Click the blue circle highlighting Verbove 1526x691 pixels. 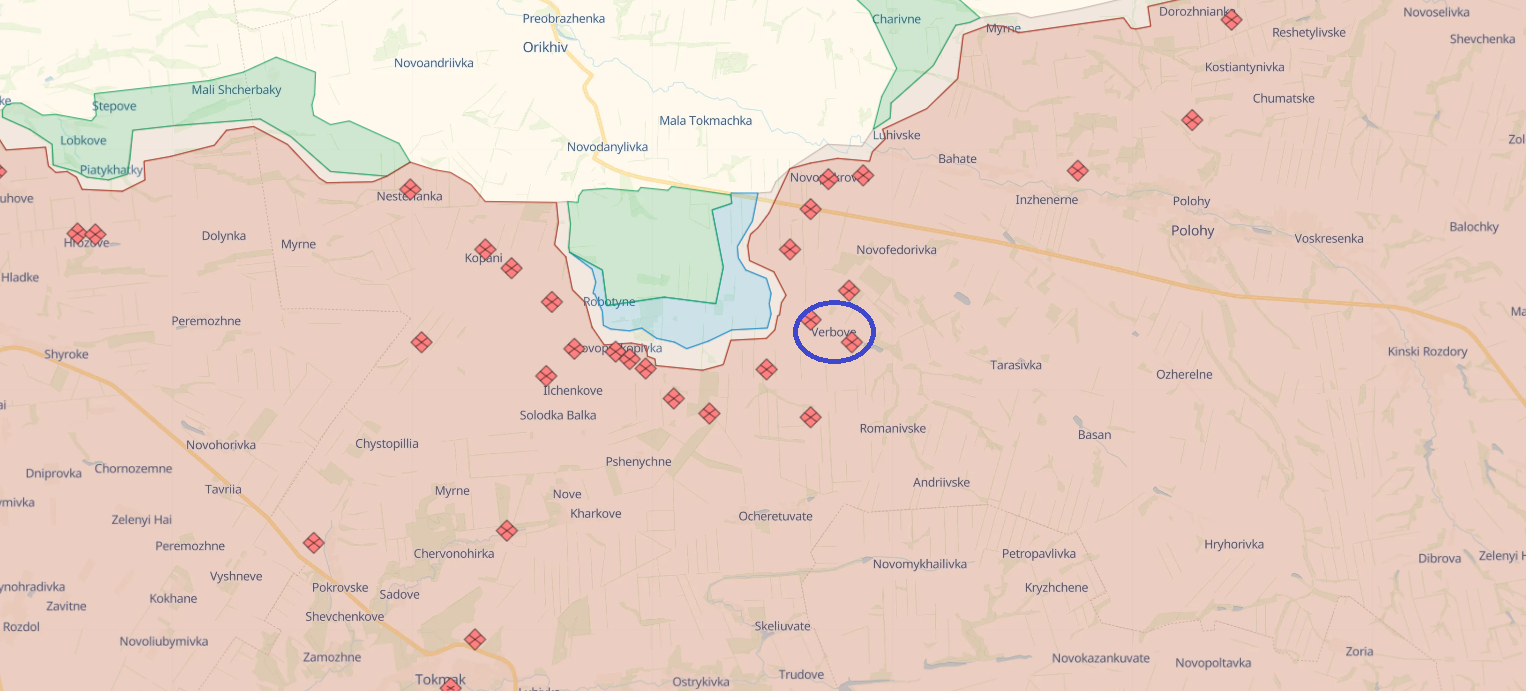click(x=835, y=331)
